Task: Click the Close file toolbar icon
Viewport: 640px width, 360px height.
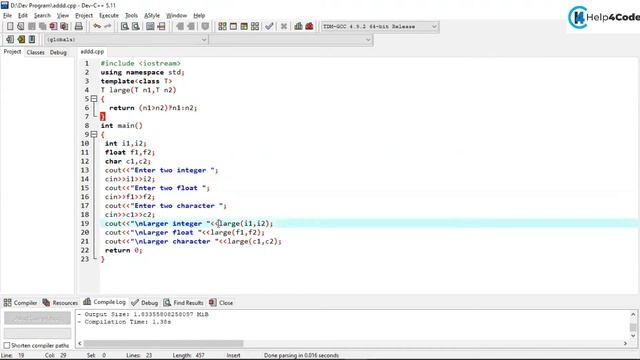Action: tap(53, 27)
